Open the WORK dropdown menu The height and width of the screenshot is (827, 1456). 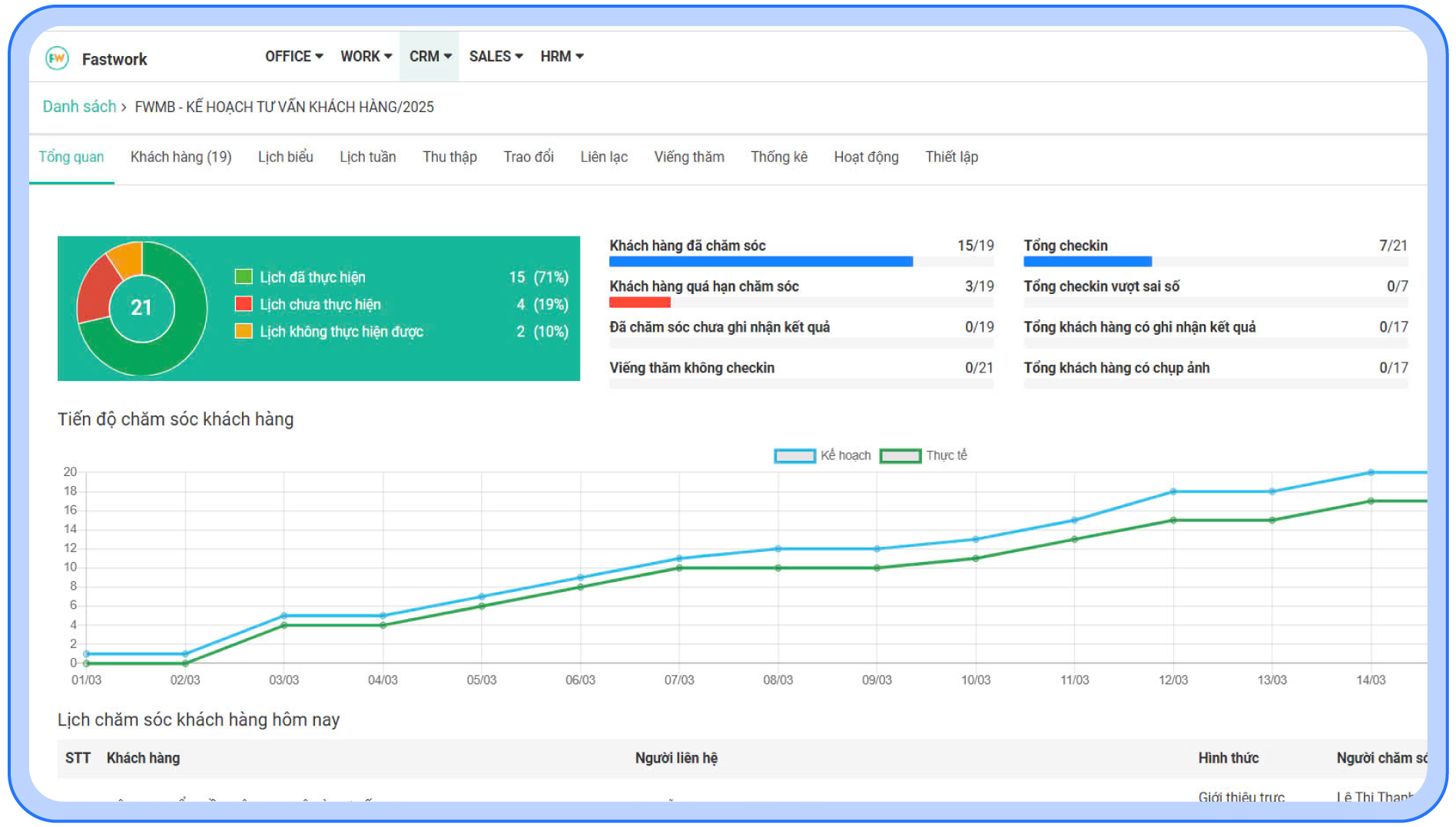point(366,57)
